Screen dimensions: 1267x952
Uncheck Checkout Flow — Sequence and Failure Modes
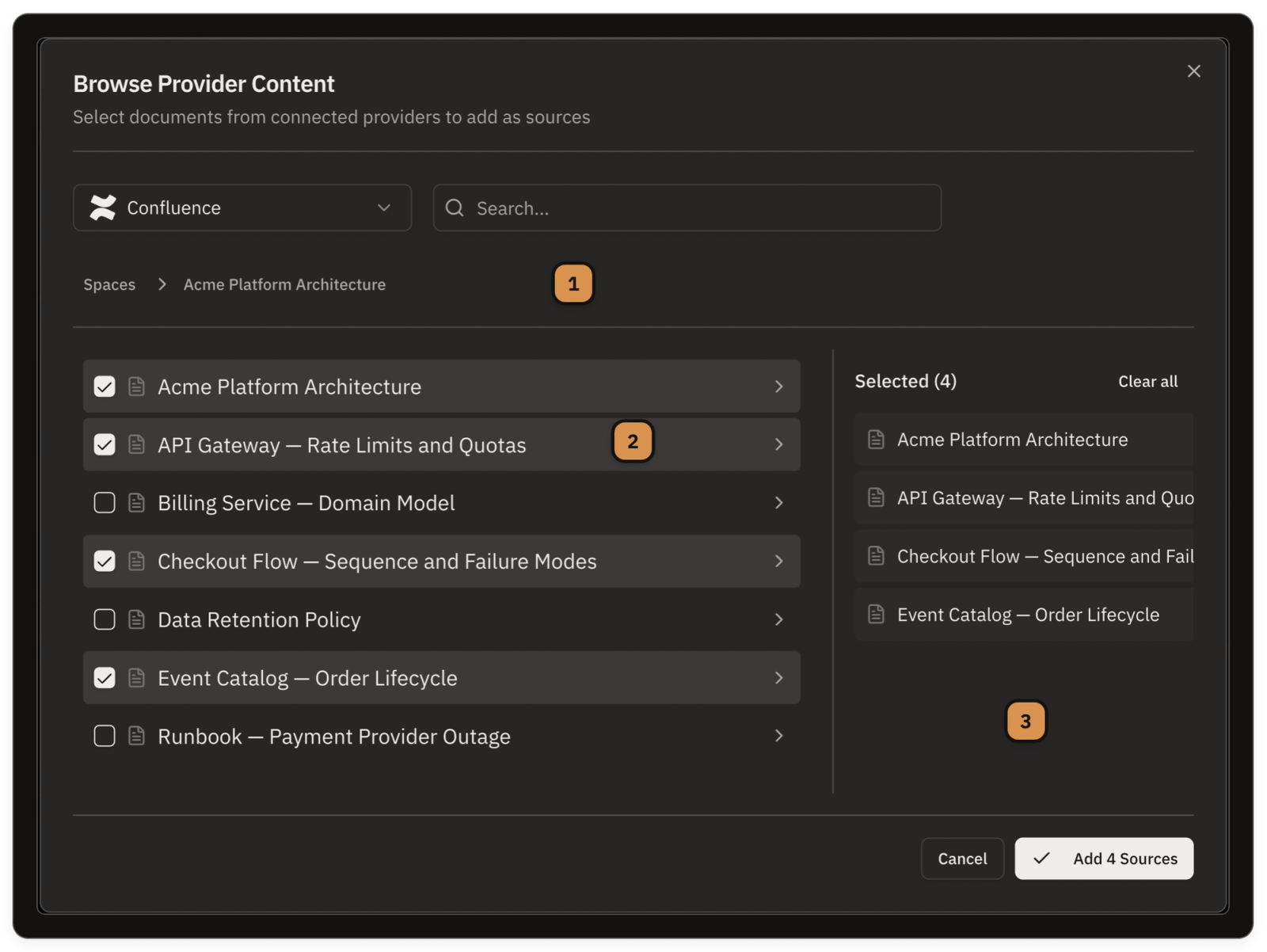pyautogui.click(x=105, y=561)
